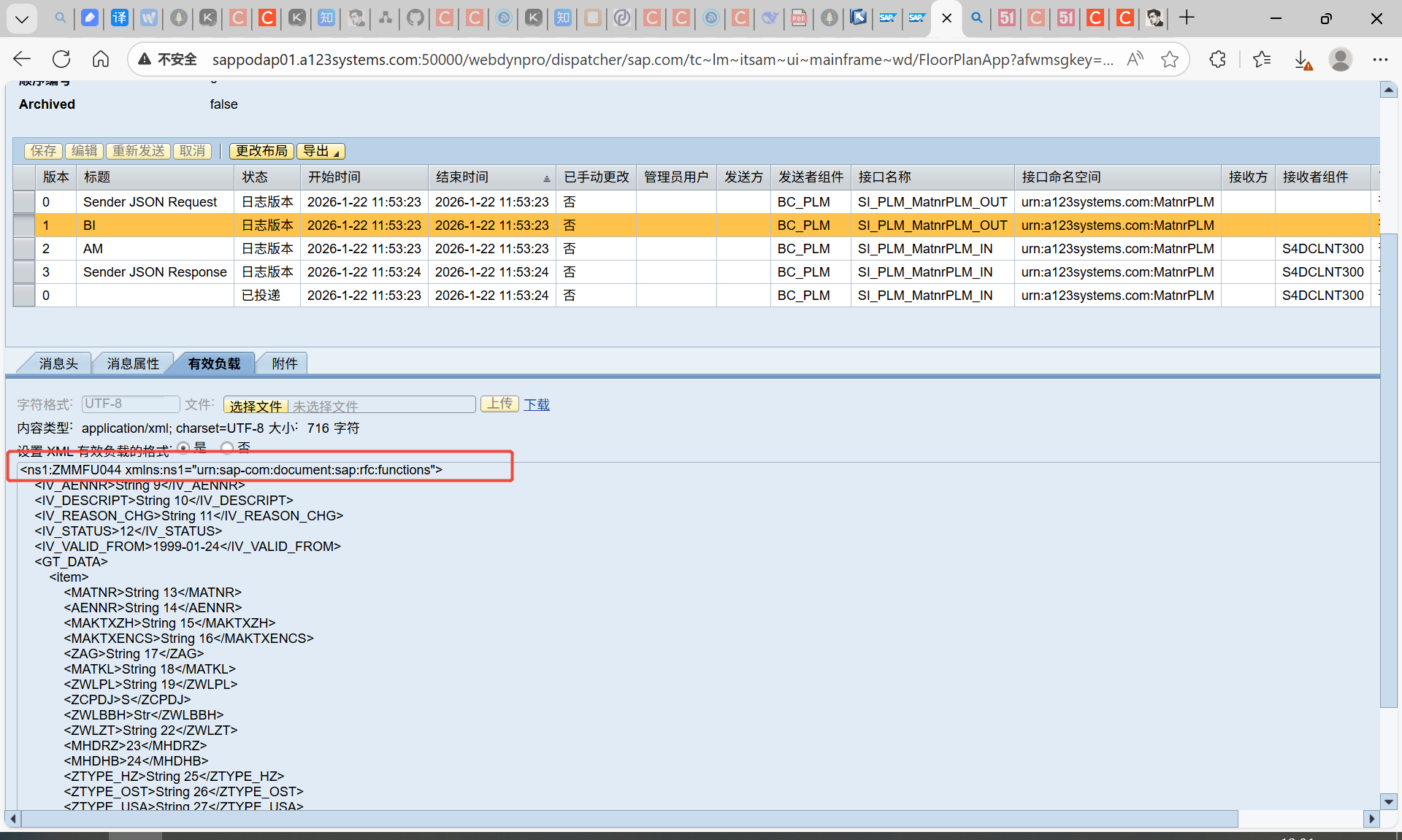Image resolution: width=1402 pixels, height=840 pixels.
Task: Click the 下载 download link
Action: point(537,404)
